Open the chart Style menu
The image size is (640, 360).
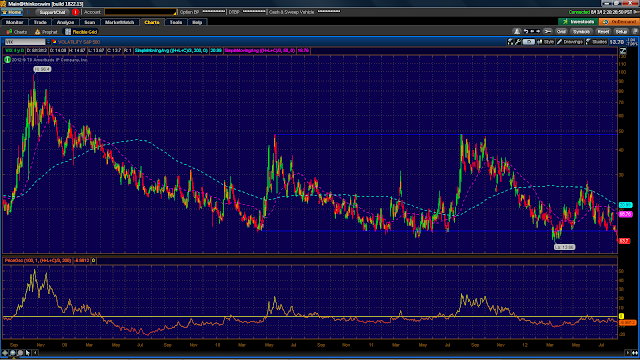[546, 42]
